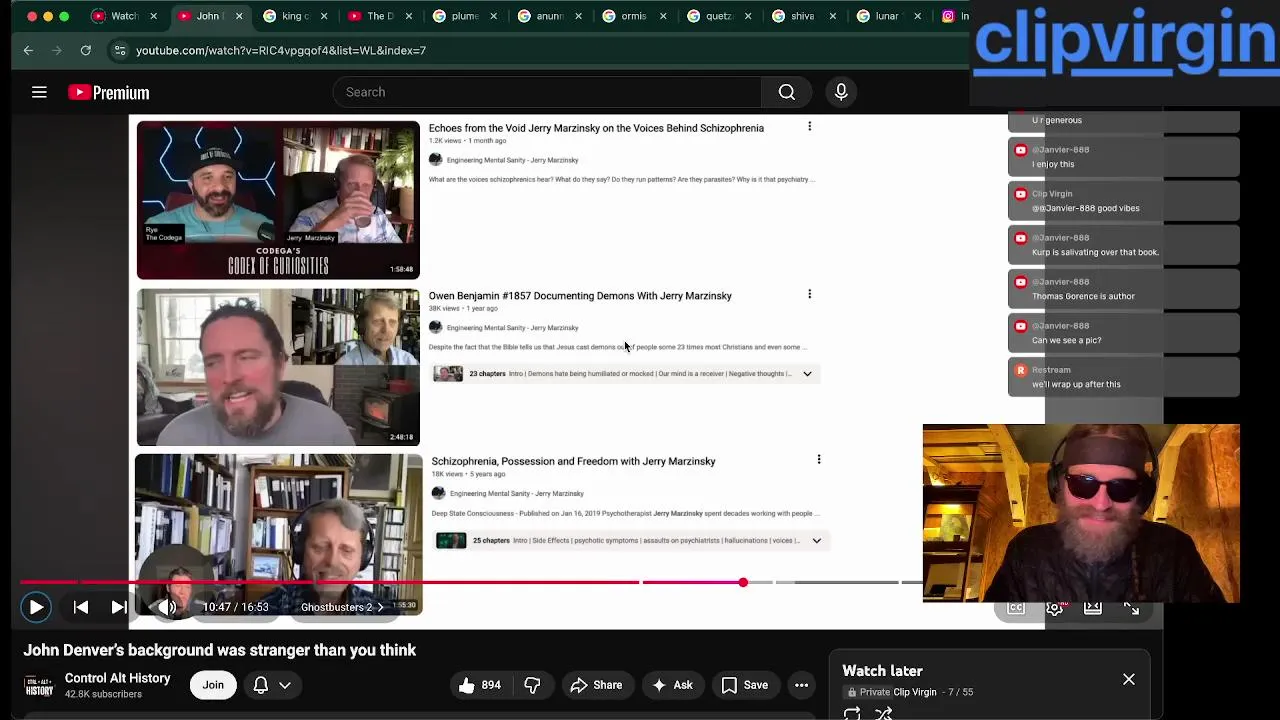
Task: Open the YouTube hamburger guide menu
Action: tap(39, 92)
